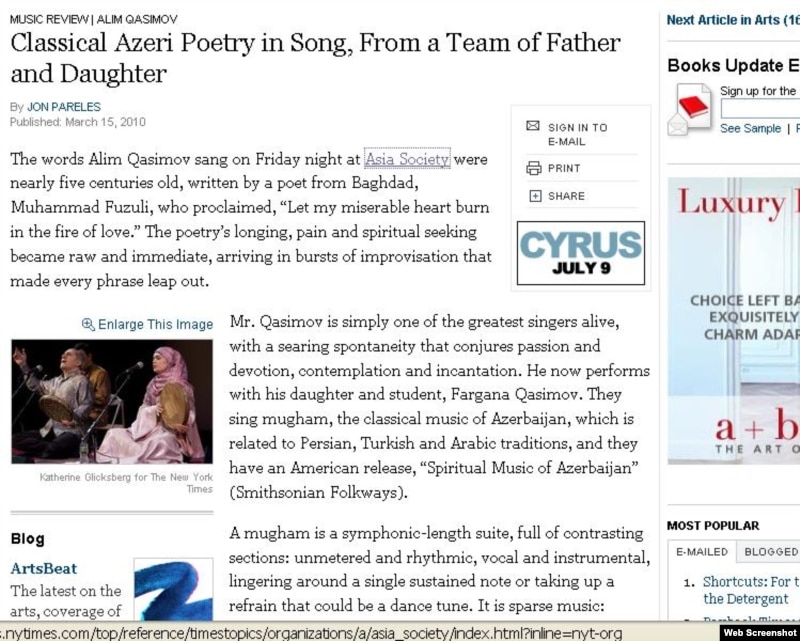Click the red book Books Update icon
This screenshot has width=800, height=641.
(693, 106)
